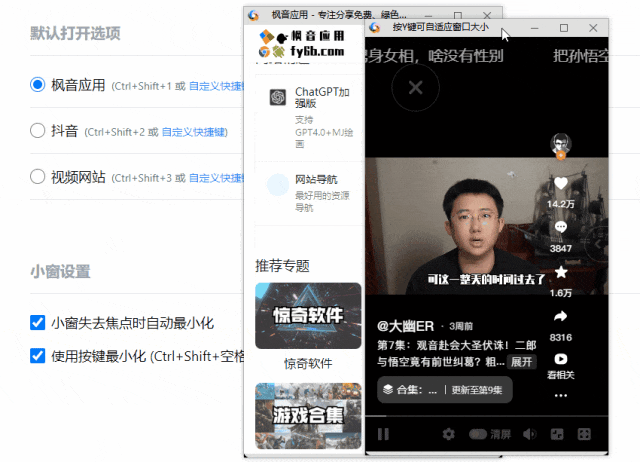The width and height of the screenshot is (640, 462).
Task: Open the three-dot more options menu
Action: click(x=561, y=395)
